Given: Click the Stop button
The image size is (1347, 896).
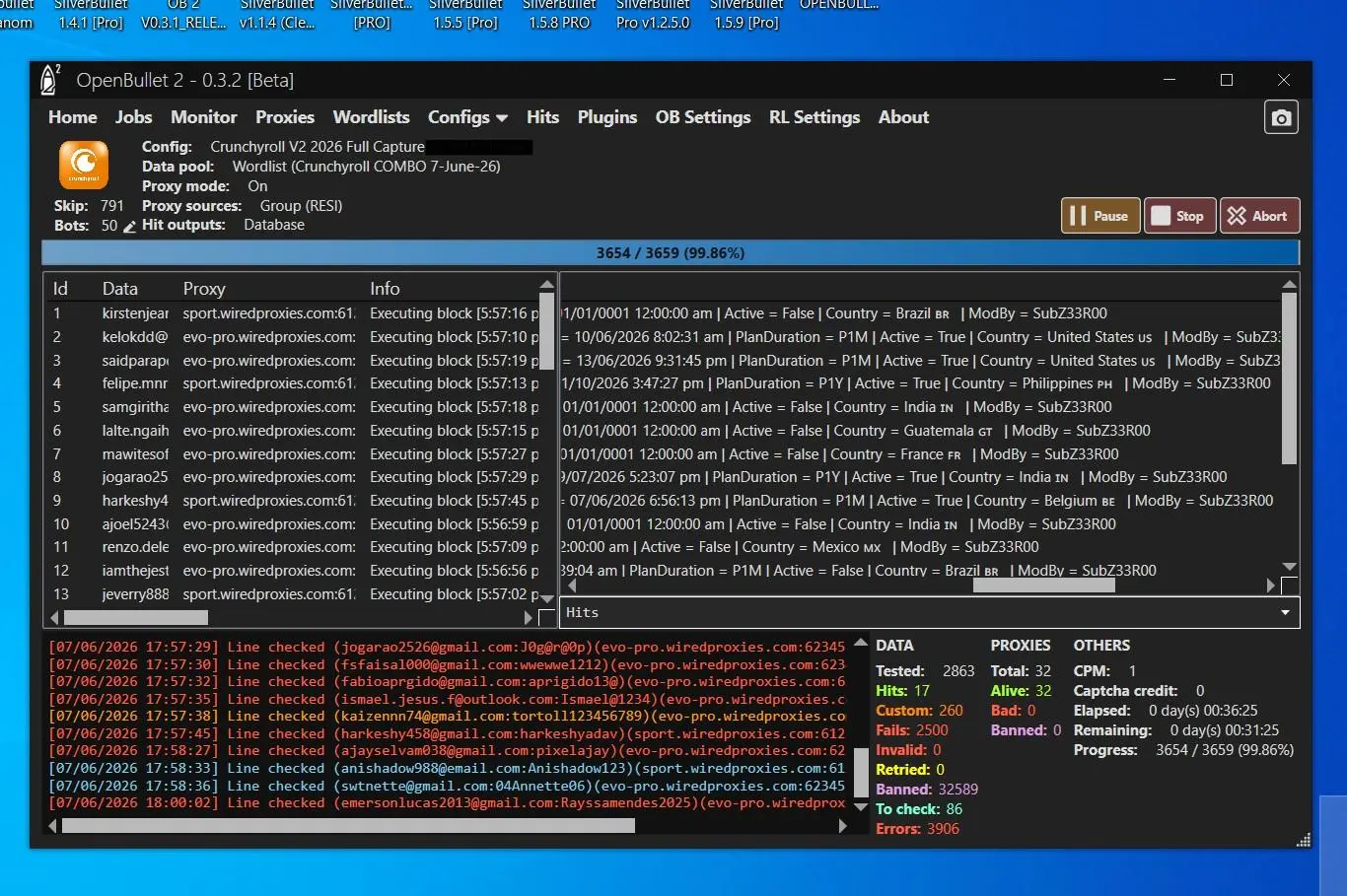Looking at the screenshot, I should 1179,216.
